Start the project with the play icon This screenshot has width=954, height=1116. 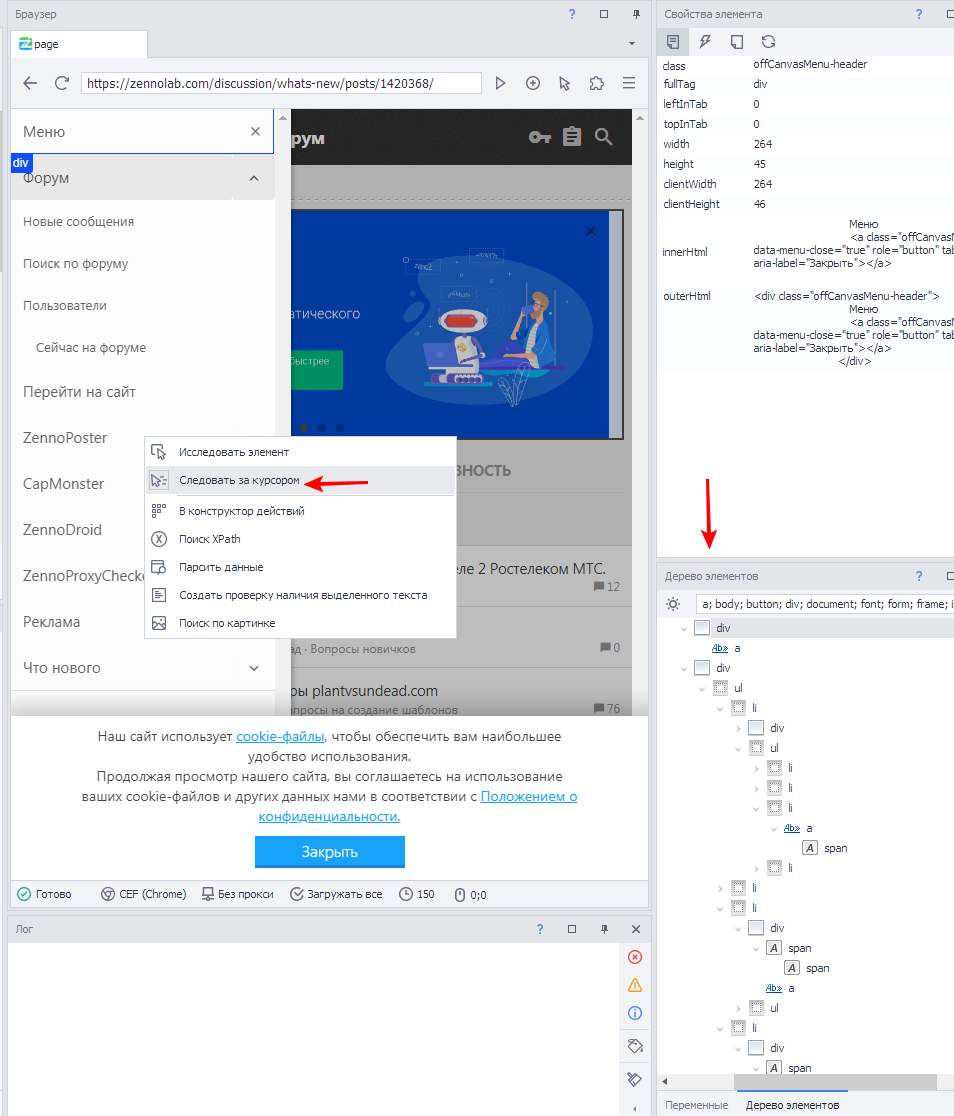(500, 83)
